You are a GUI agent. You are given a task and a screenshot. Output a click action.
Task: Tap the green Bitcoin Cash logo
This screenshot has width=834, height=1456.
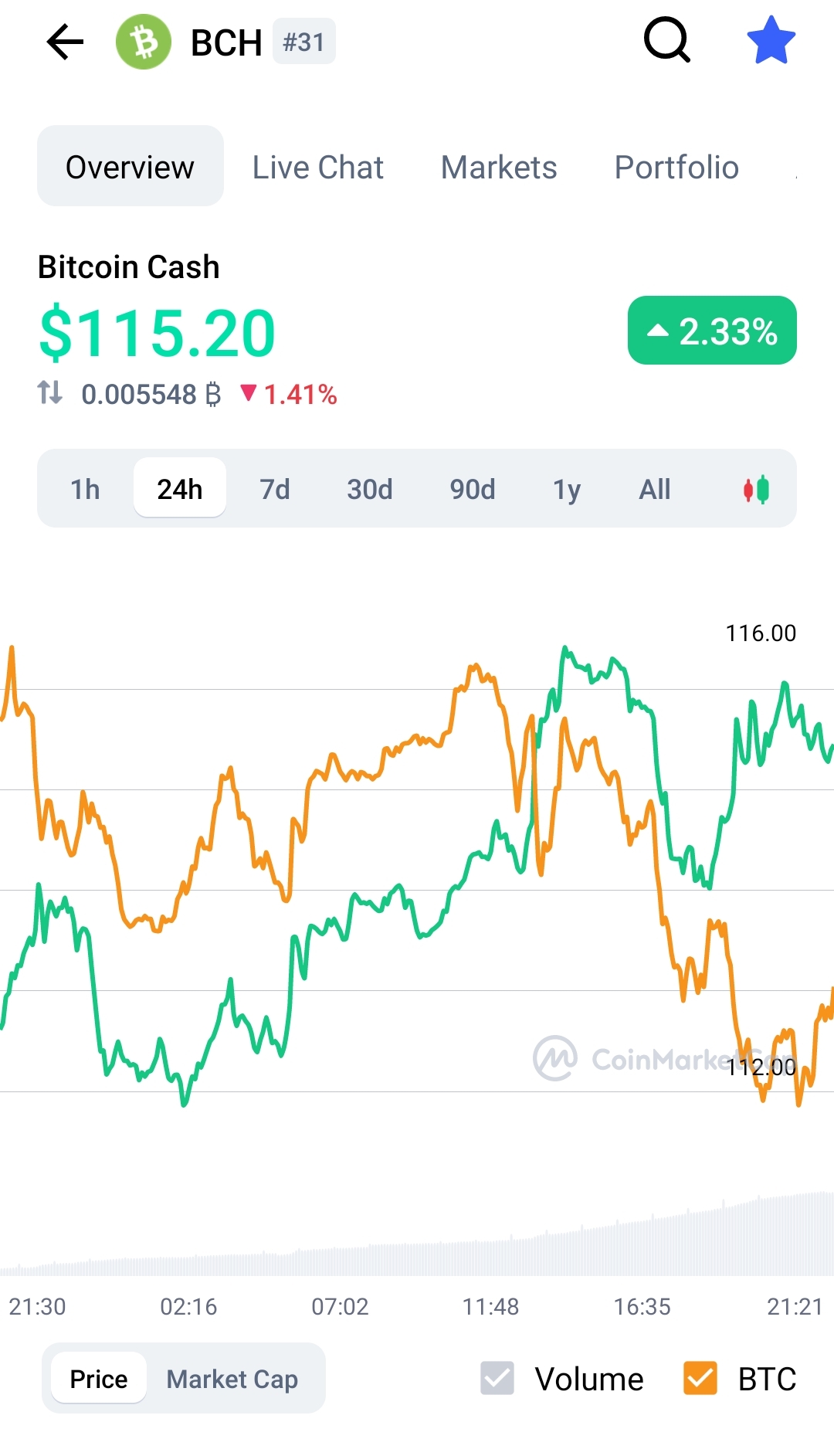pyautogui.click(x=144, y=42)
